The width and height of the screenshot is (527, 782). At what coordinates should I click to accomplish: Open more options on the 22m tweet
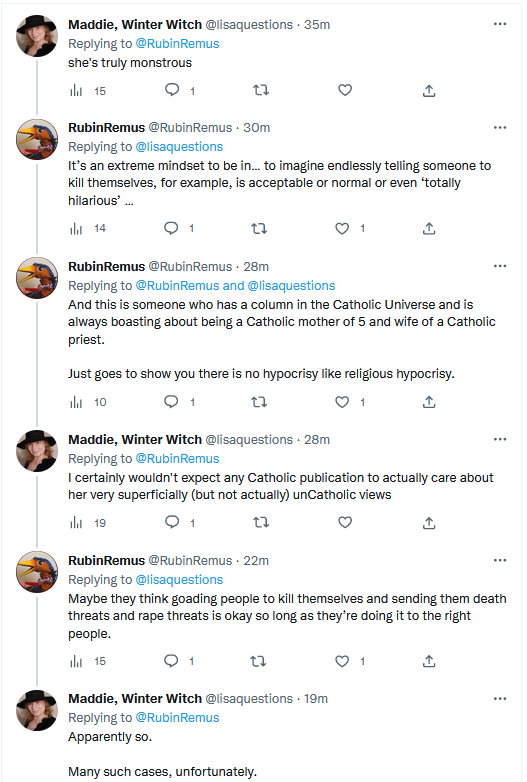pyautogui.click(x=500, y=561)
